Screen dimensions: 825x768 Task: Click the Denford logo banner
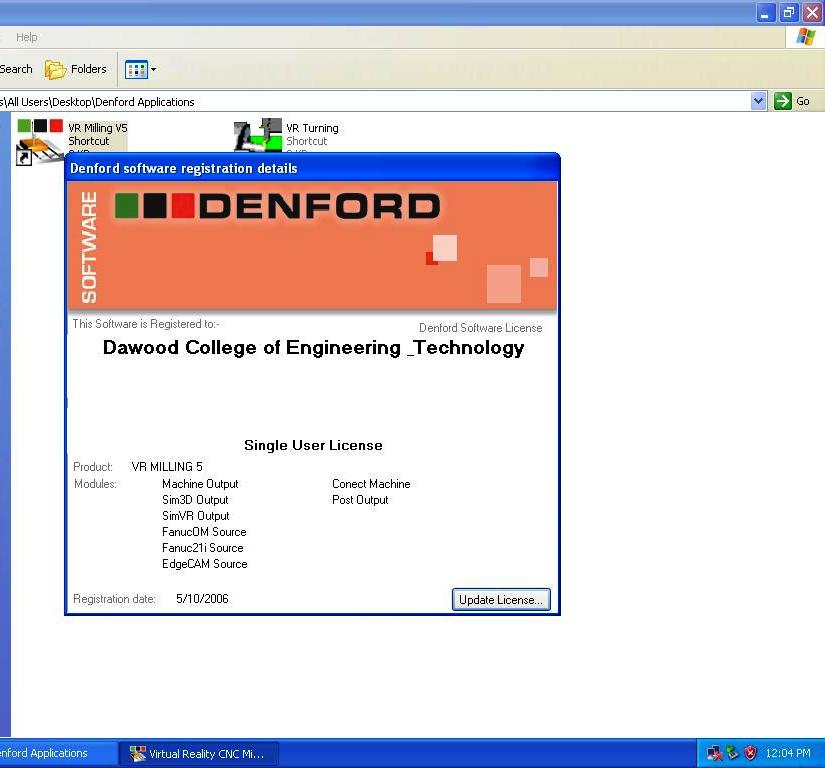[312, 246]
